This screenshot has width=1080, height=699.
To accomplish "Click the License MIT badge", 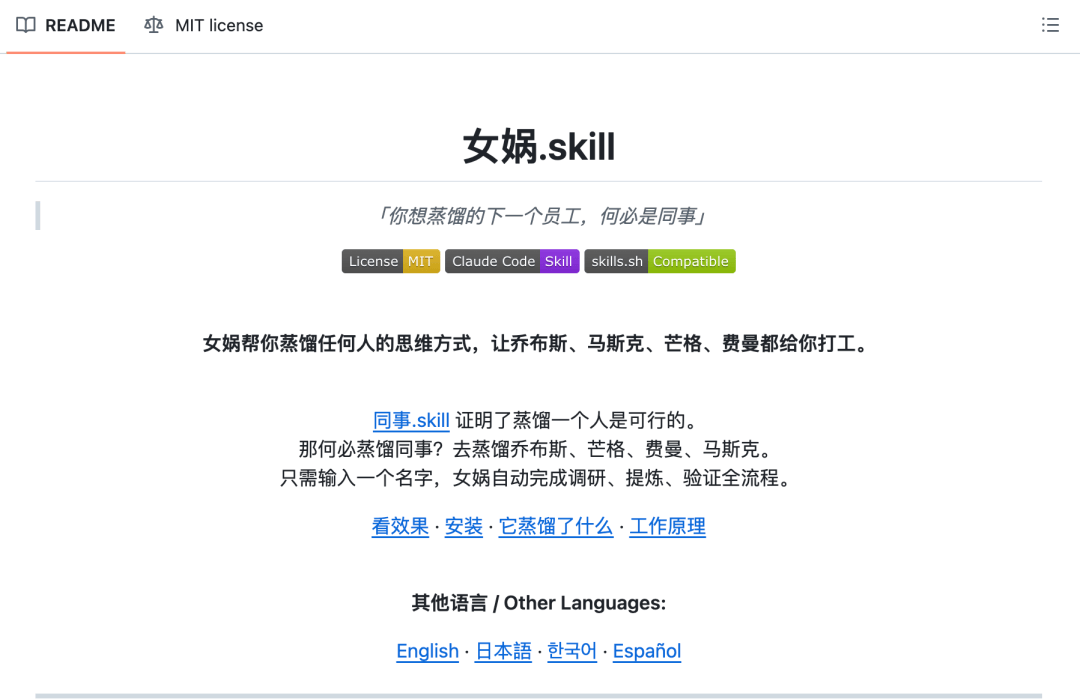I will click(x=390, y=261).
